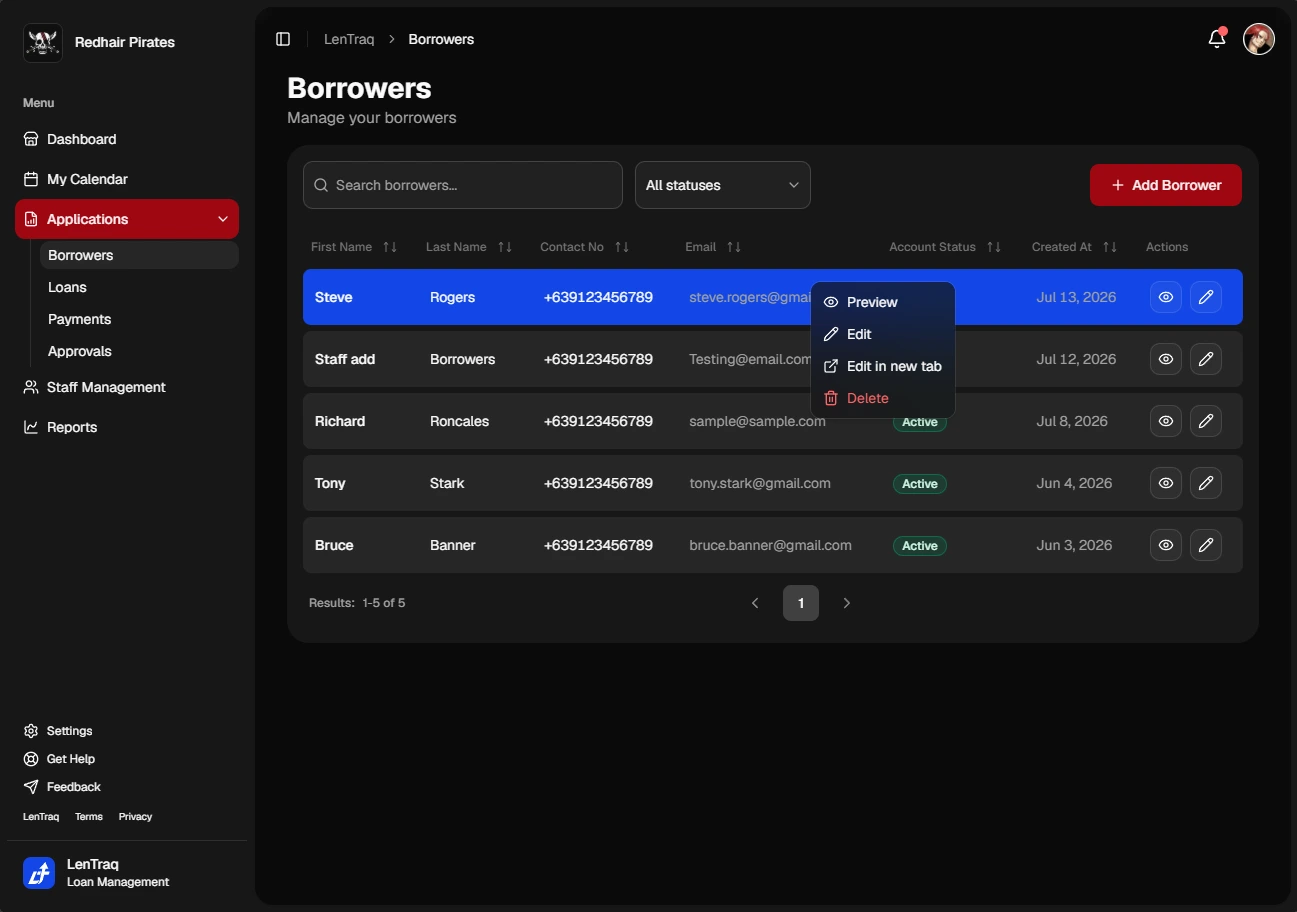Click the Add Borrower button

pyautogui.click(x=1166, y=185)
